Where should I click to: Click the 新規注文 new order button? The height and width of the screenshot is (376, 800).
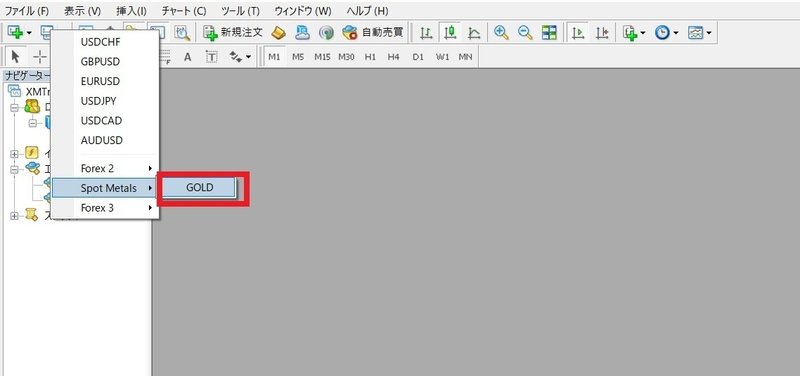point(233,33)
